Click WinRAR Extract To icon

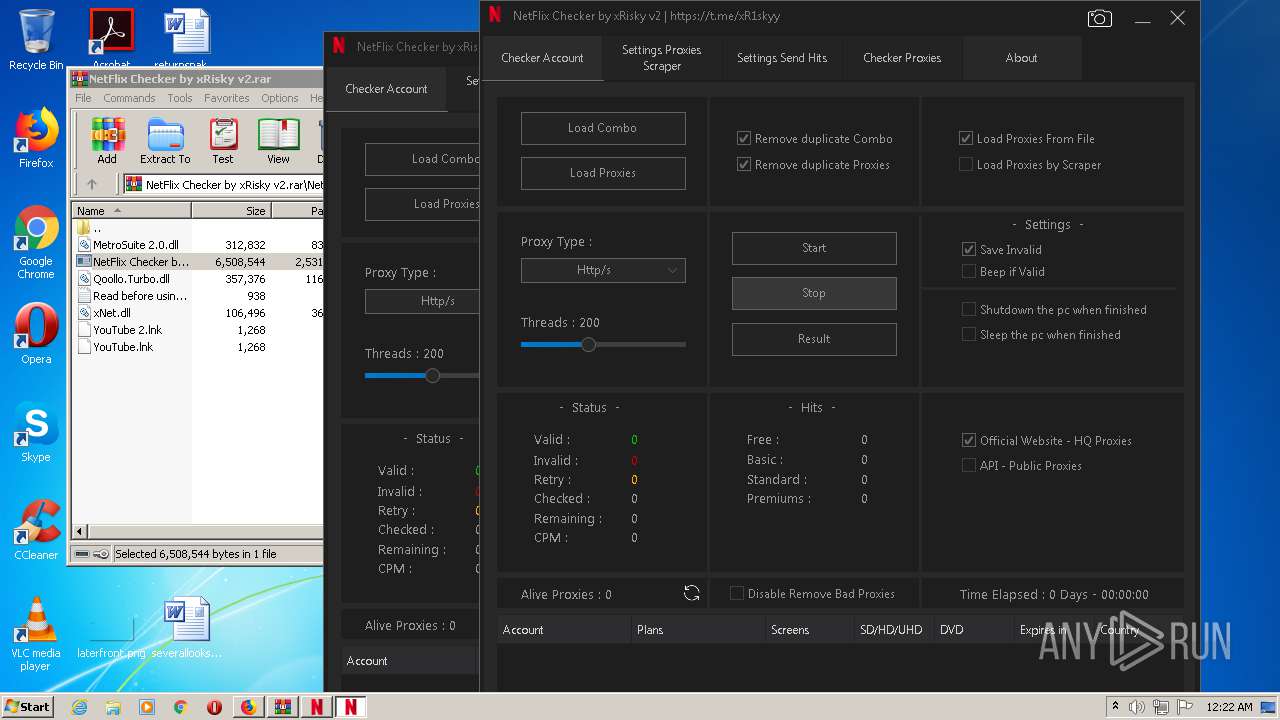click(165, 141)
